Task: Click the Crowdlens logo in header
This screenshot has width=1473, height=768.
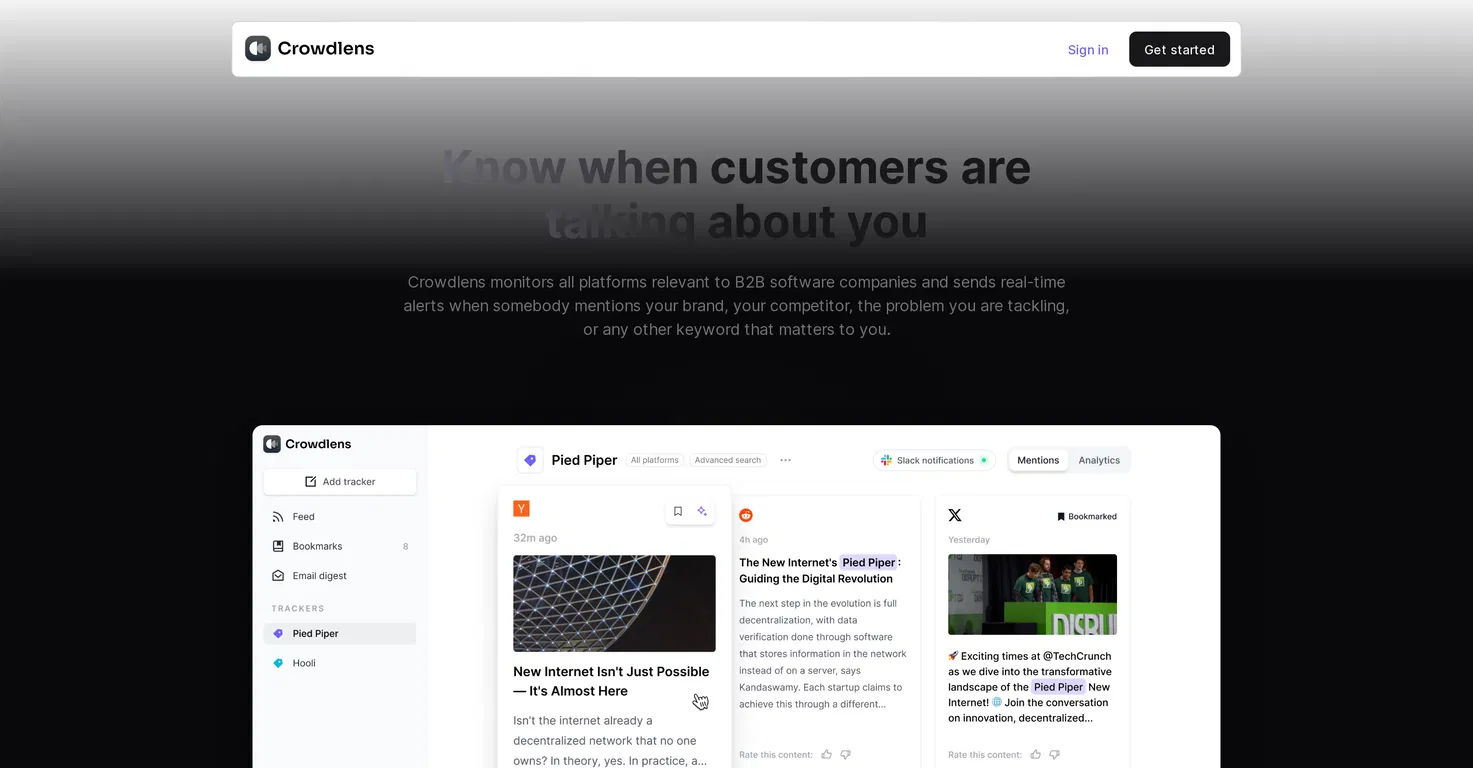Action: click(x=310, y=48)
